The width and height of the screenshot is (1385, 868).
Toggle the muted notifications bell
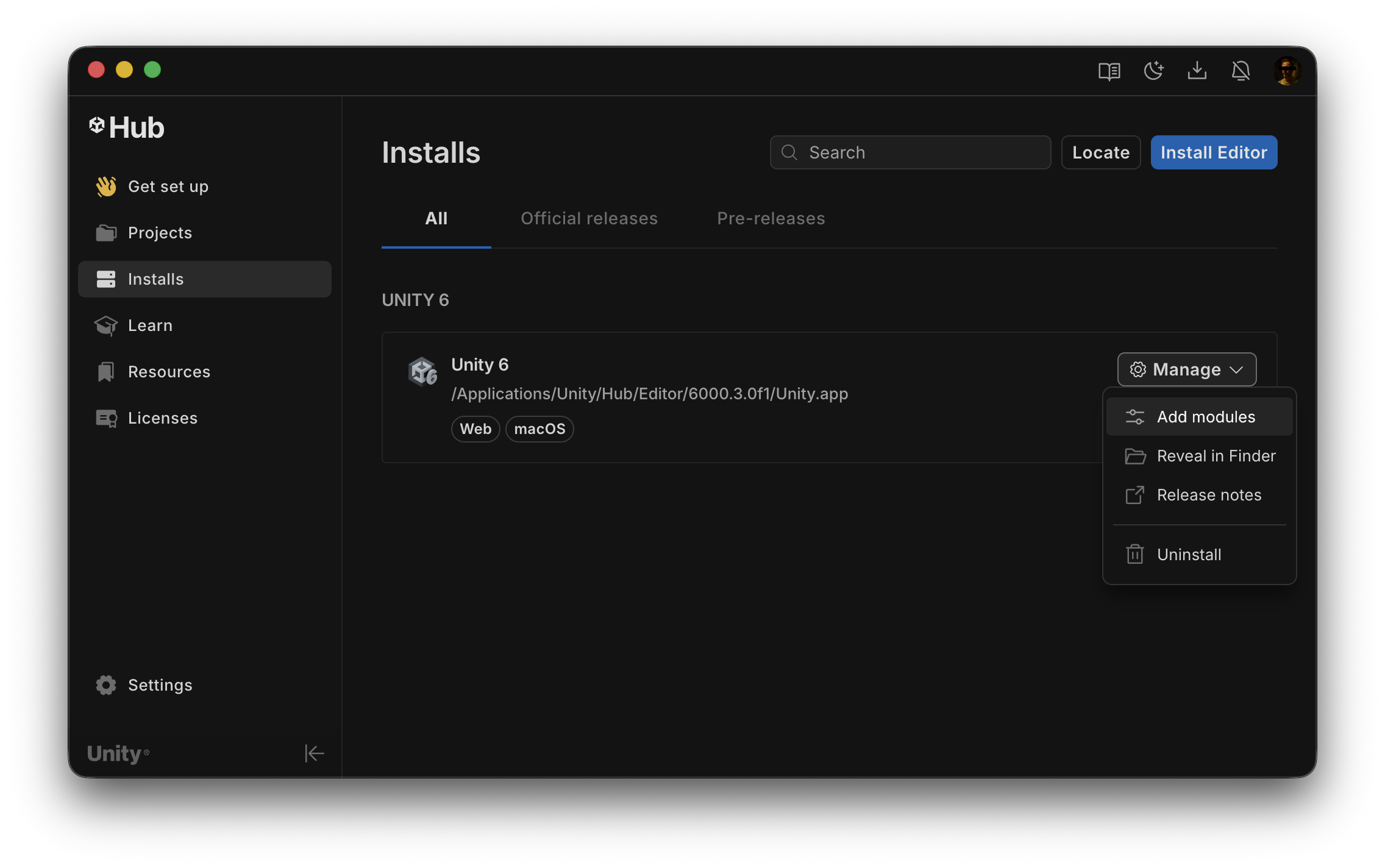(1241, 71)
